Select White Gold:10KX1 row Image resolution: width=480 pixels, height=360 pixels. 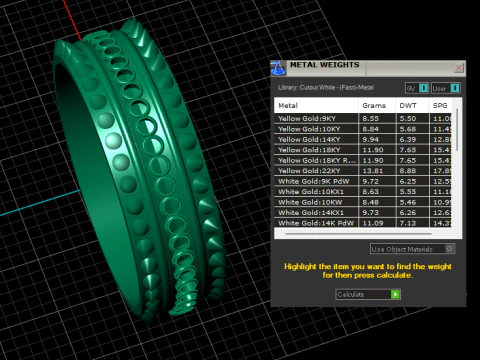(363, 192)
